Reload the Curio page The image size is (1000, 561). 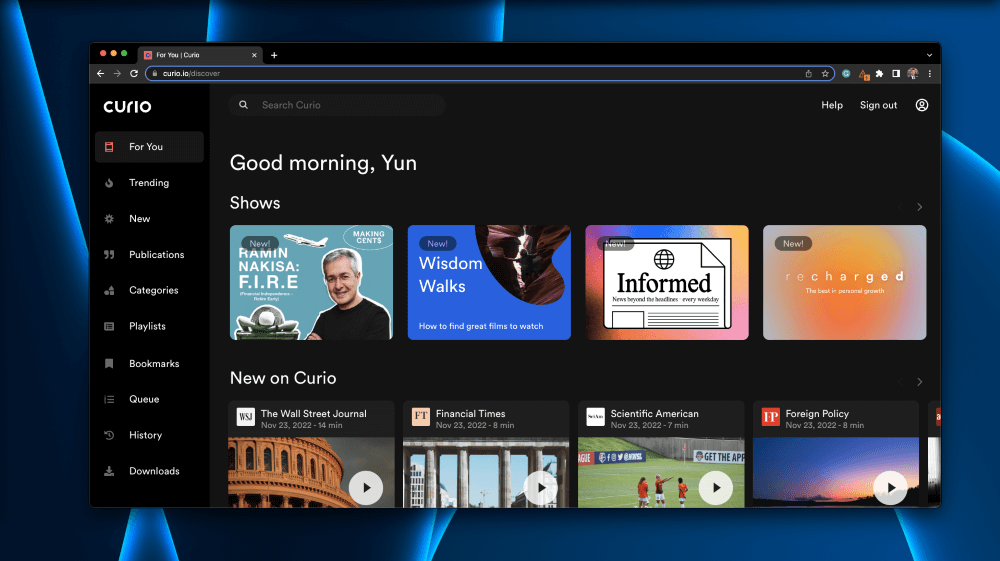(134, 73)
